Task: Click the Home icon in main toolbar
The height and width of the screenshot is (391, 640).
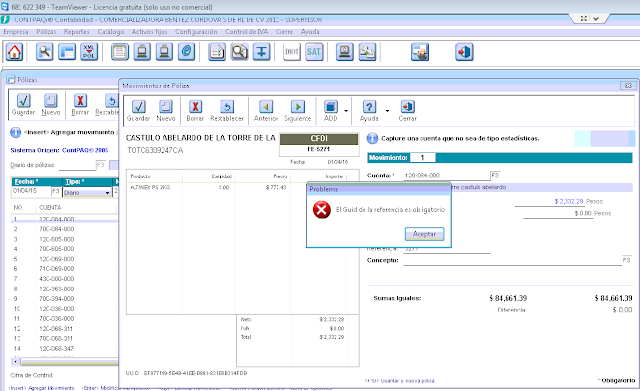Action: point(15,52)
